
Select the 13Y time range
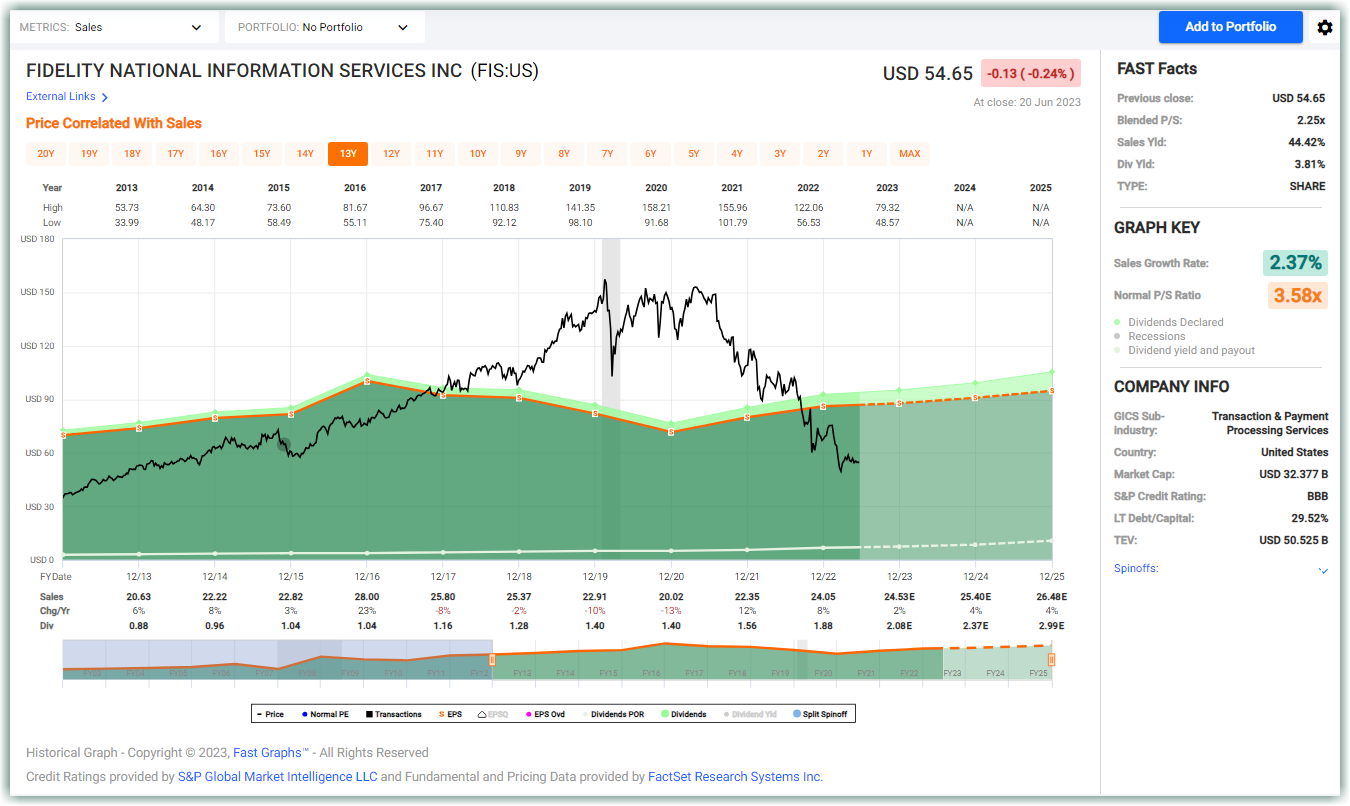[x=348, y=154]
